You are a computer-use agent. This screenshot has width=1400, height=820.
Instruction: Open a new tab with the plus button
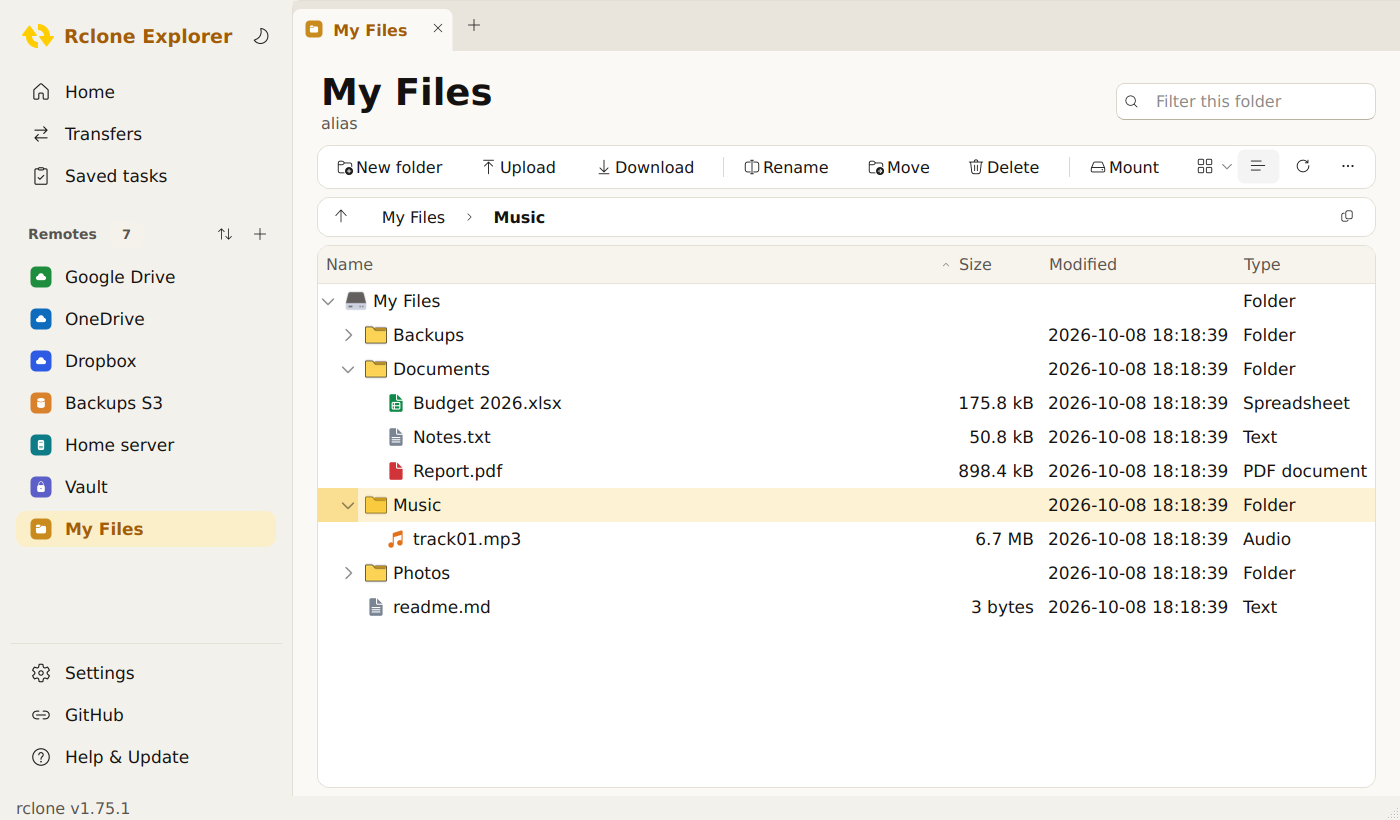point(474,26)
